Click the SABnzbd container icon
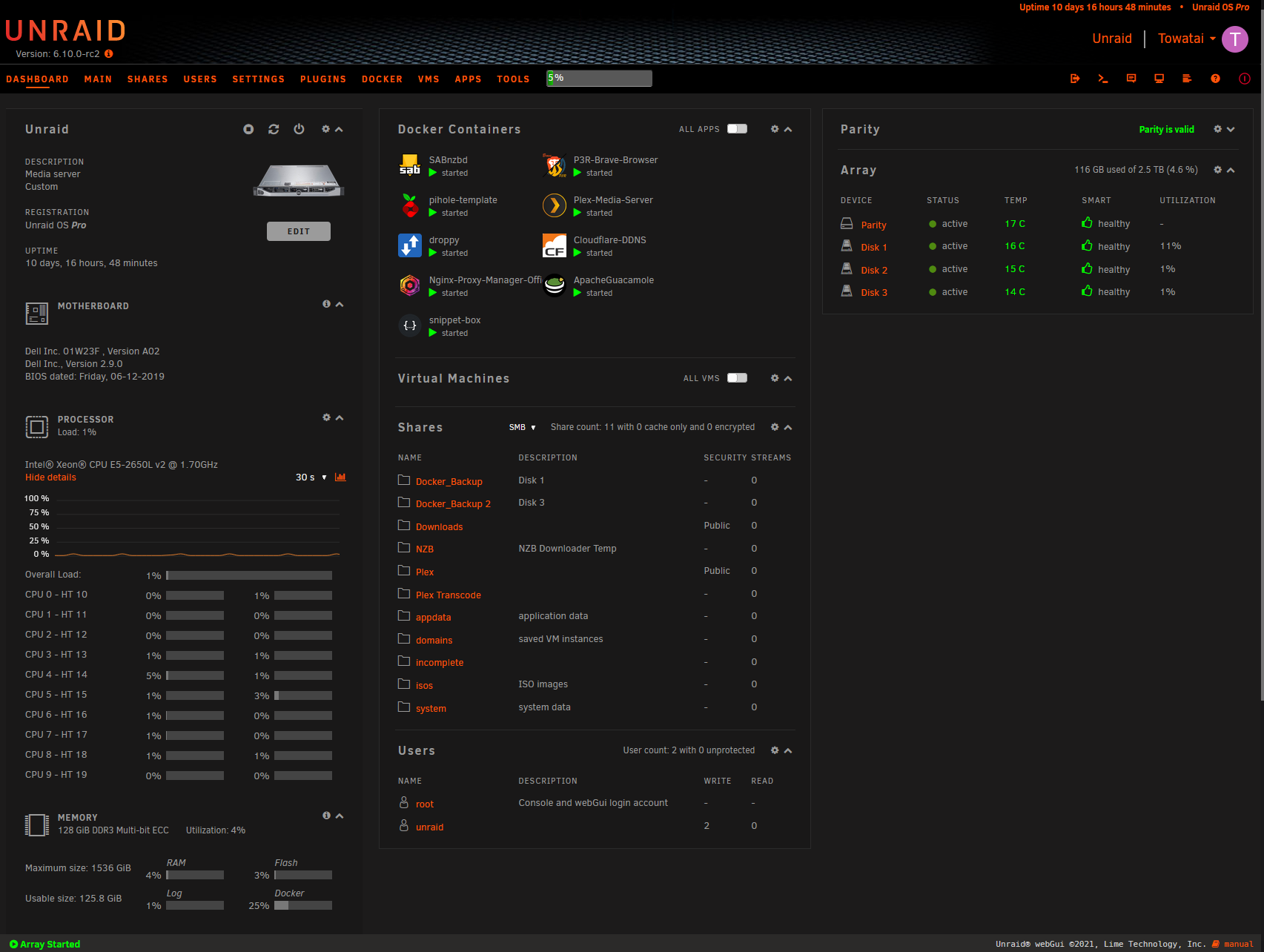1264x952 pixels. click(x=410, y=165)
